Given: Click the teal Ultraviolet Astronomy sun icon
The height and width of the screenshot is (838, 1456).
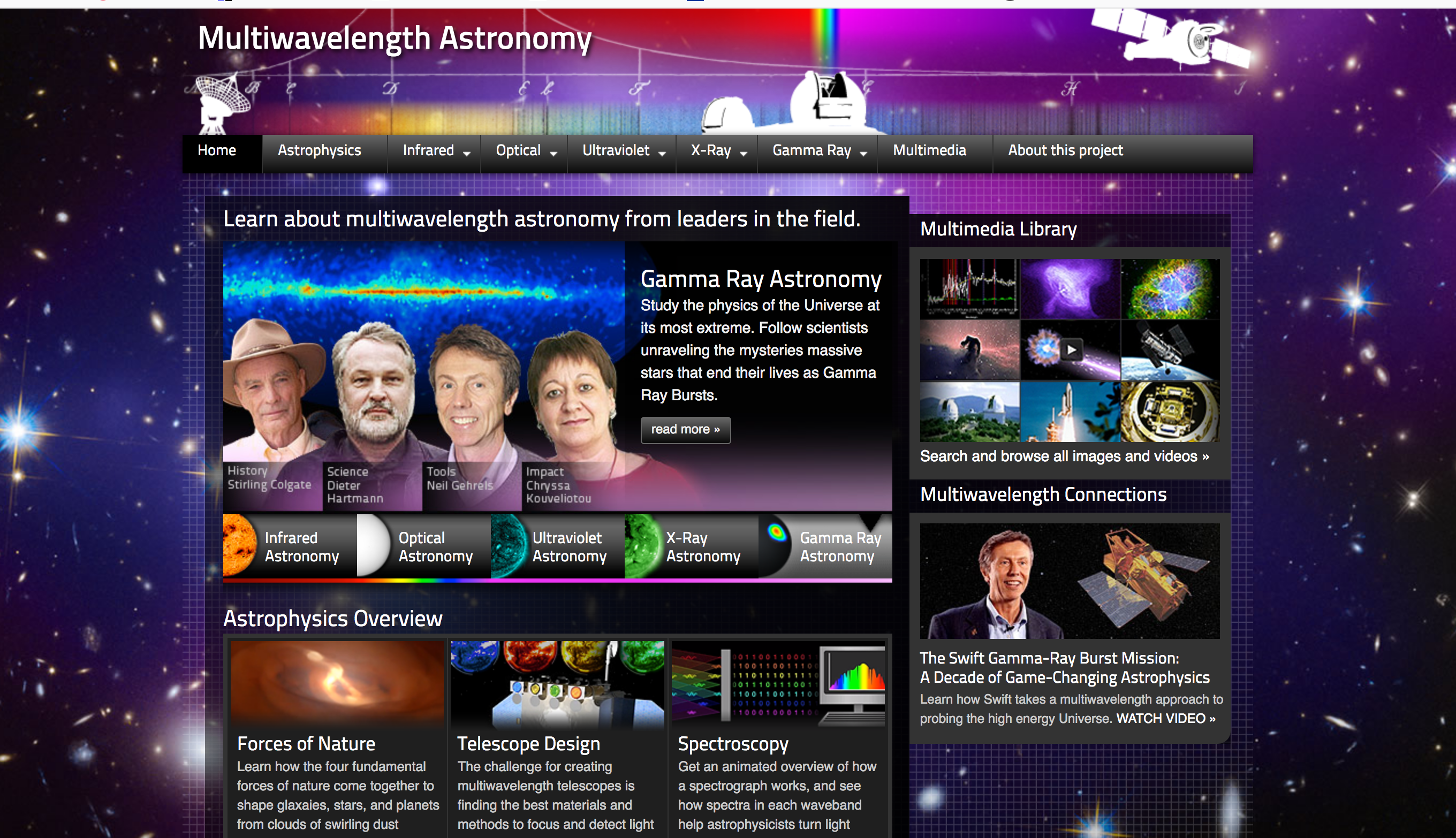Looking at the screenshot, I should click(508, 546).
